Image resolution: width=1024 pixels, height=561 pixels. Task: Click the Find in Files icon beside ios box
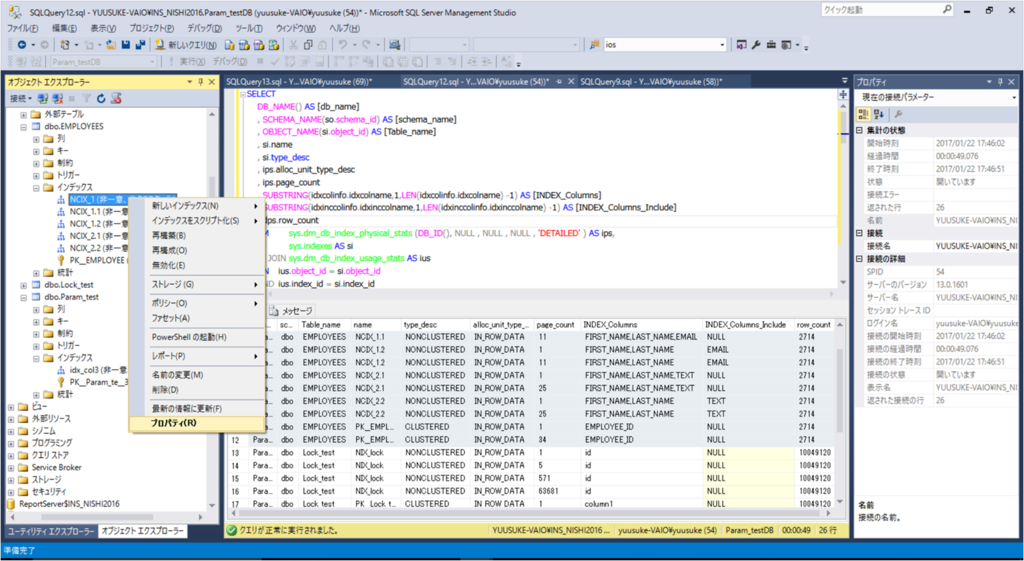594,45
